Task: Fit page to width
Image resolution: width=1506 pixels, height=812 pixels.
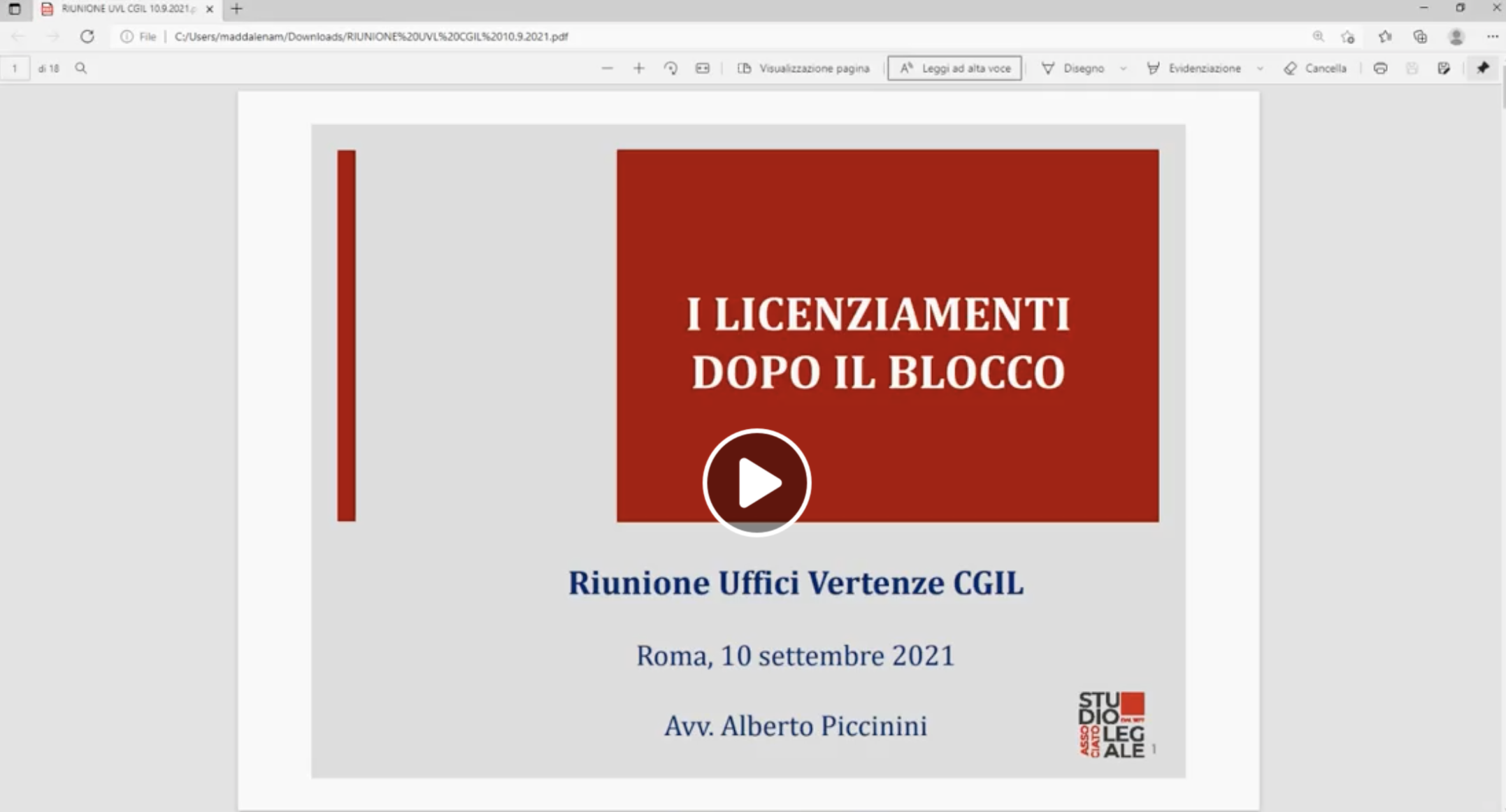Action: pos(703,68)
